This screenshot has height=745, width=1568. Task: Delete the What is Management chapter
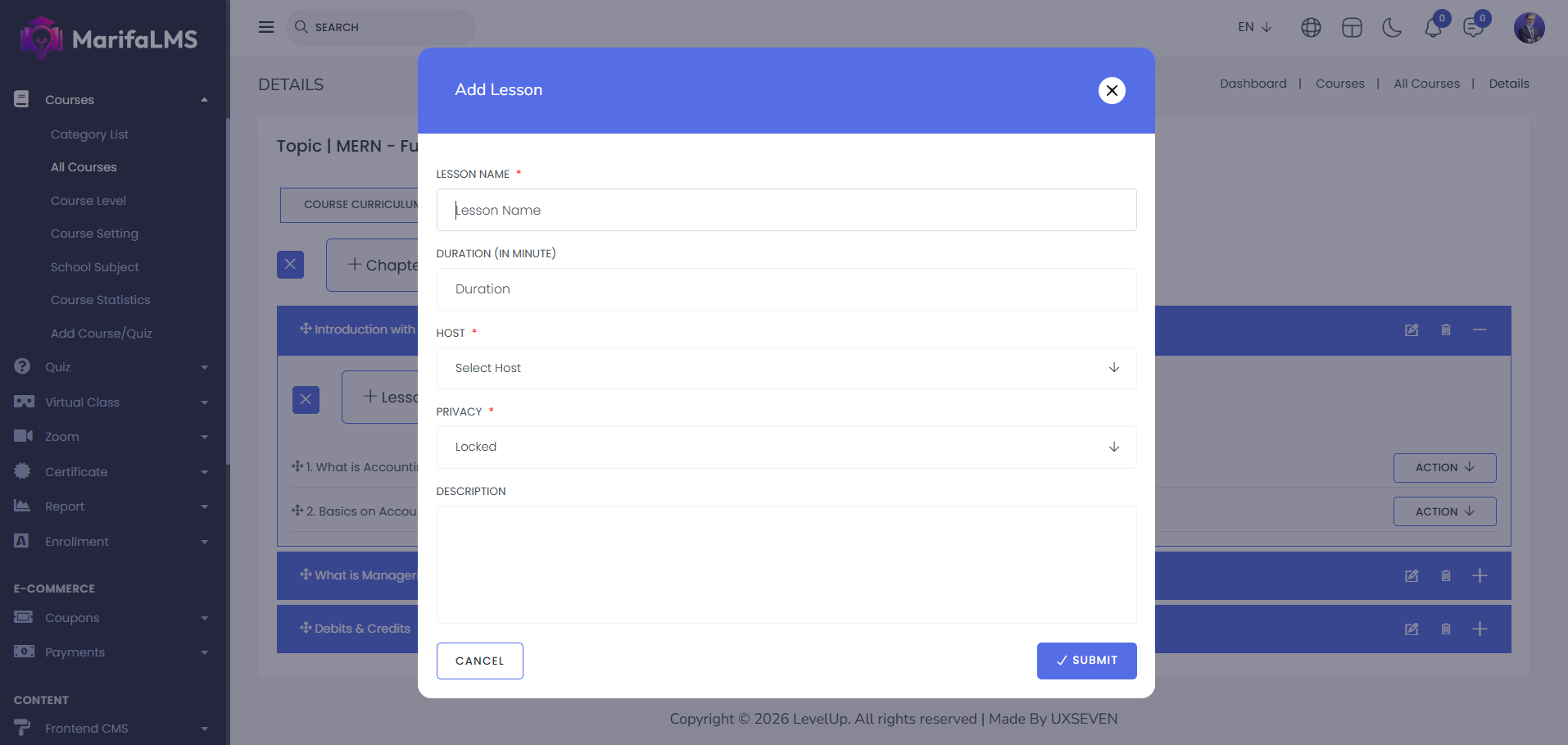point(1446,576)
